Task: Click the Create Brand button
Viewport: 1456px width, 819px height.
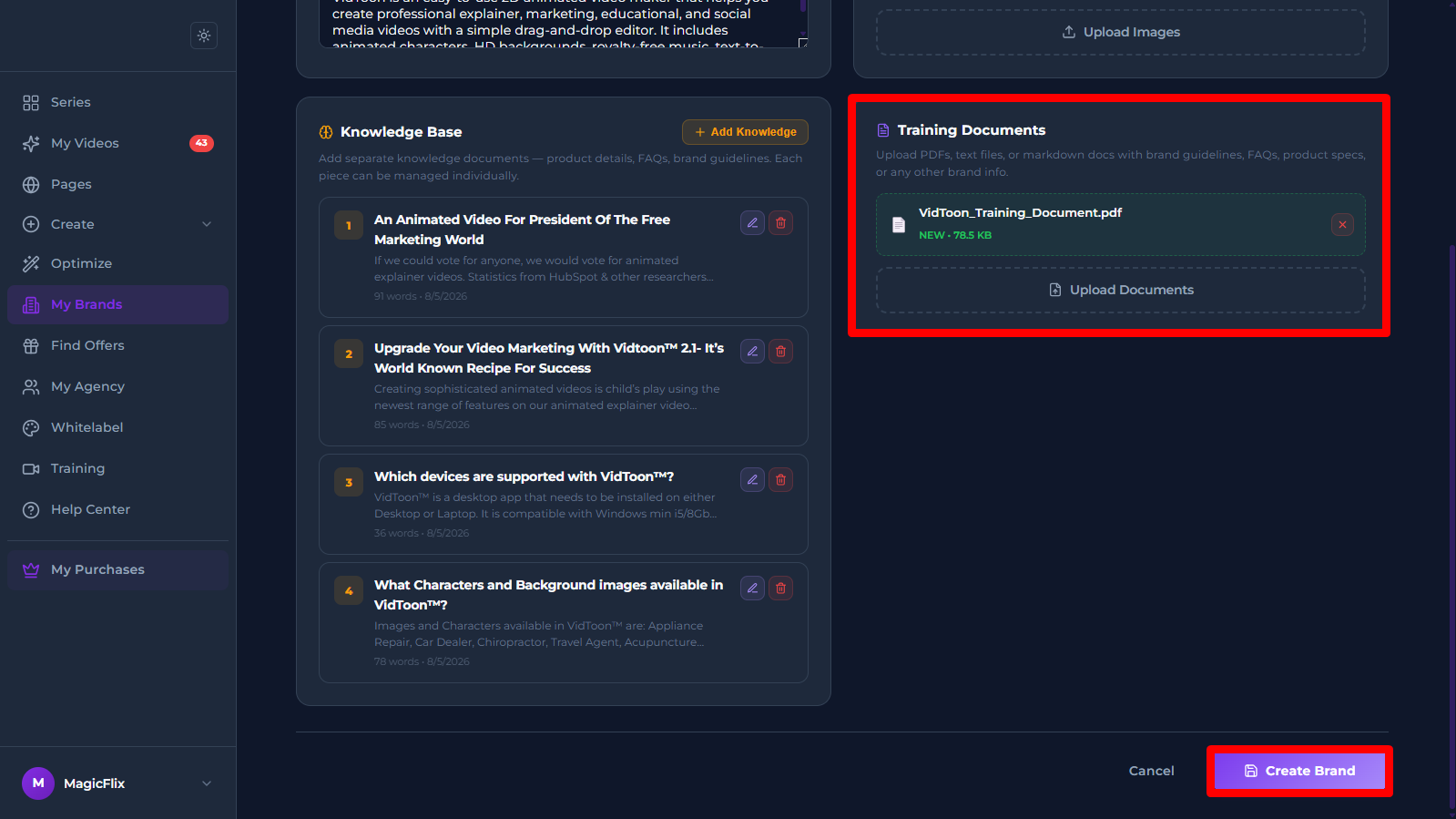Action: [x=1299, y=771]
